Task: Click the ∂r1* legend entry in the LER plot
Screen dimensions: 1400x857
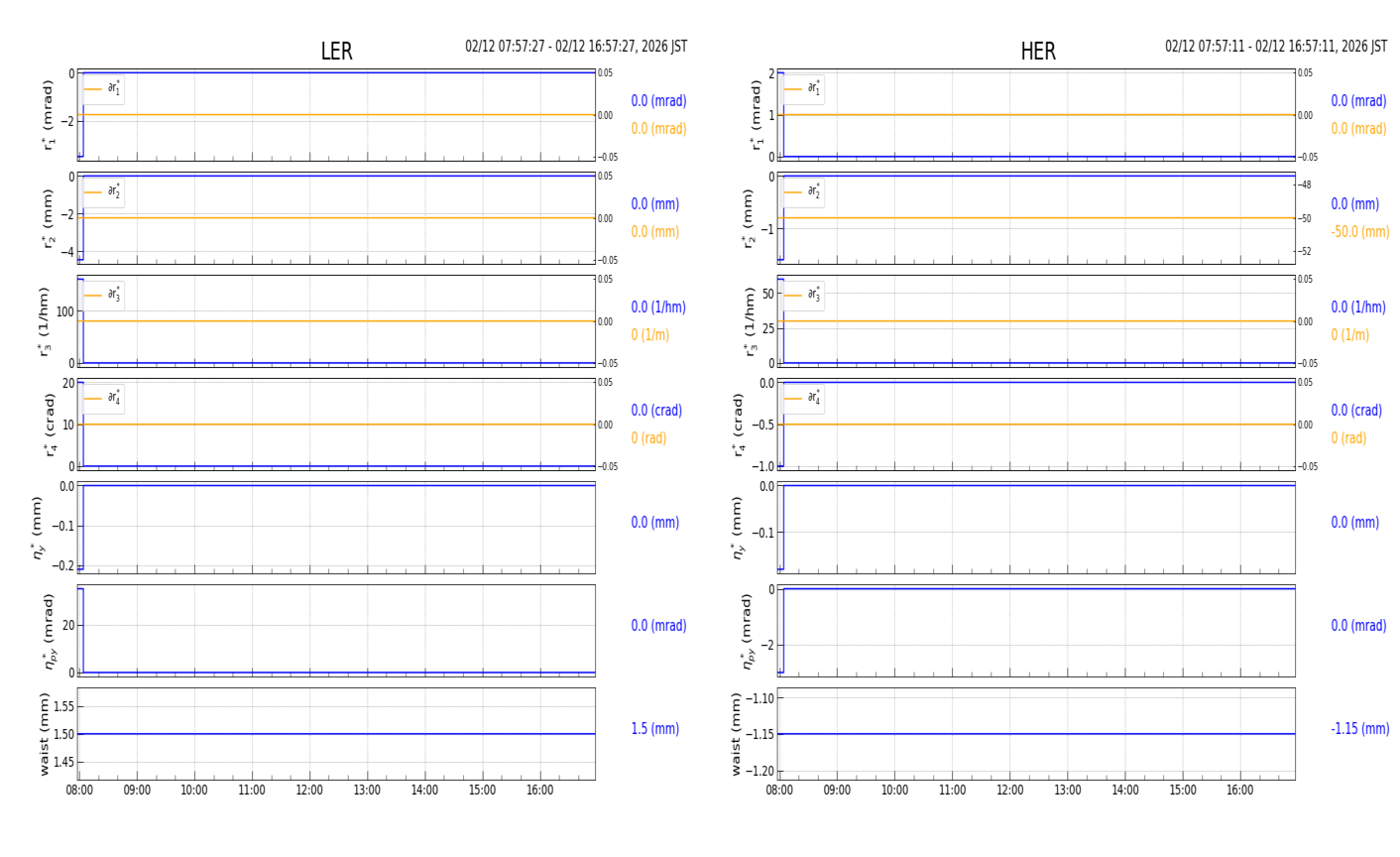Action: click(103, 89)
